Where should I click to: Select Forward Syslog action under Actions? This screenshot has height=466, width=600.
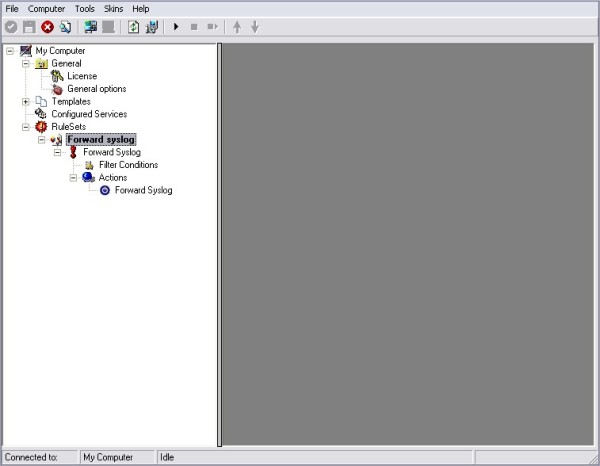click(143, 190)
